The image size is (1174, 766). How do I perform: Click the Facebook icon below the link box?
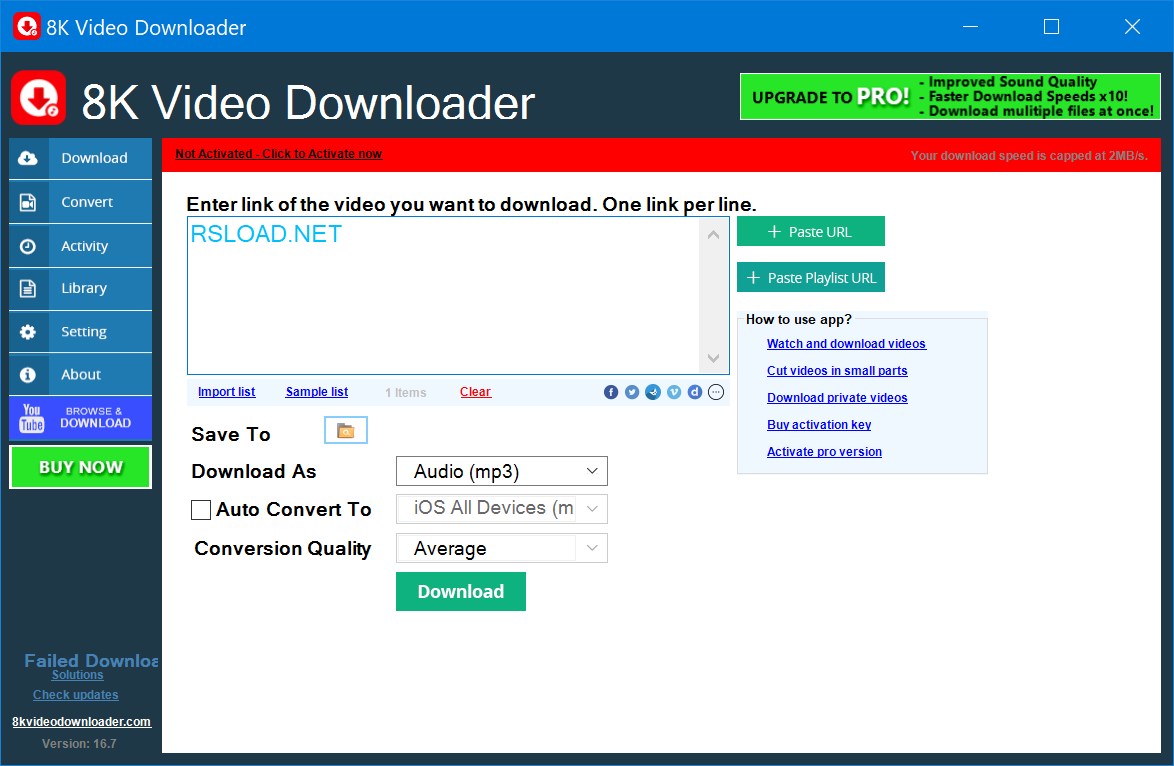(x=611, y=392)
